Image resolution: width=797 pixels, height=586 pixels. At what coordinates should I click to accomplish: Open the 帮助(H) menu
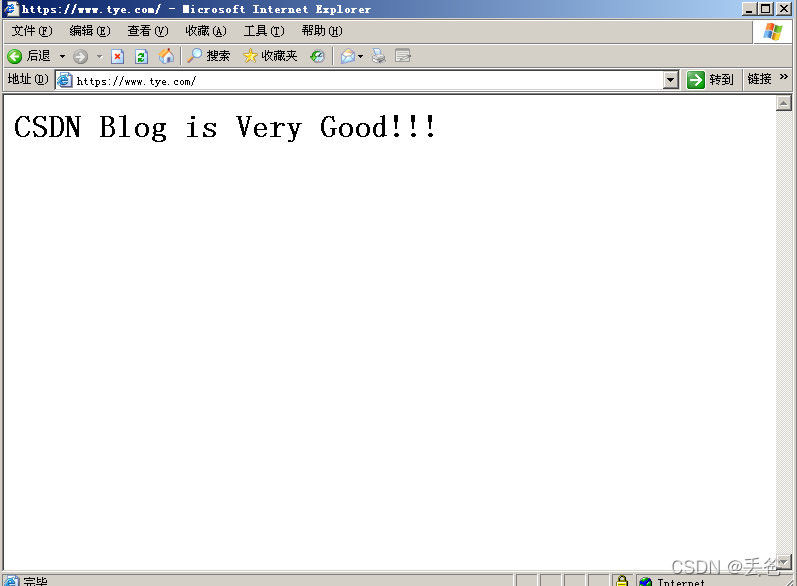pyautogui.click(x=322, y=31)
